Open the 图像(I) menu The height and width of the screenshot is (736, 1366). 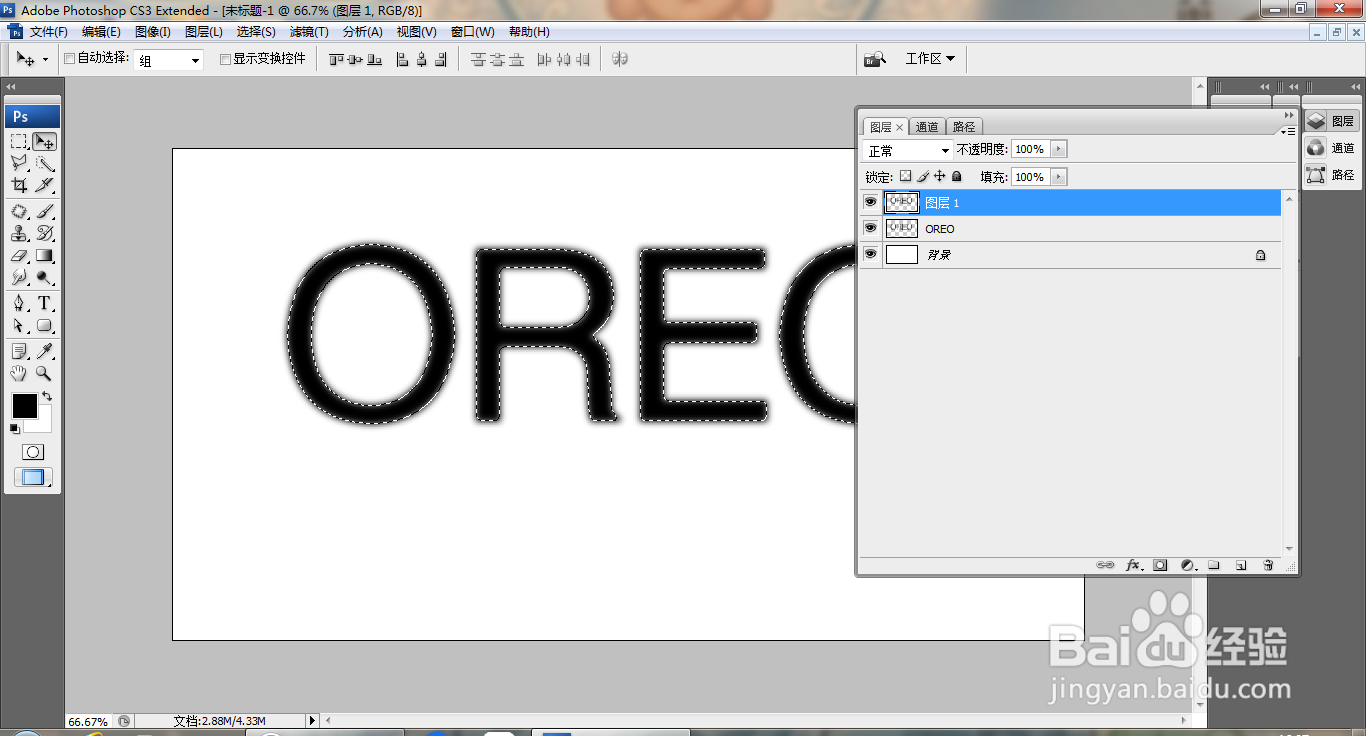[153, 32]
